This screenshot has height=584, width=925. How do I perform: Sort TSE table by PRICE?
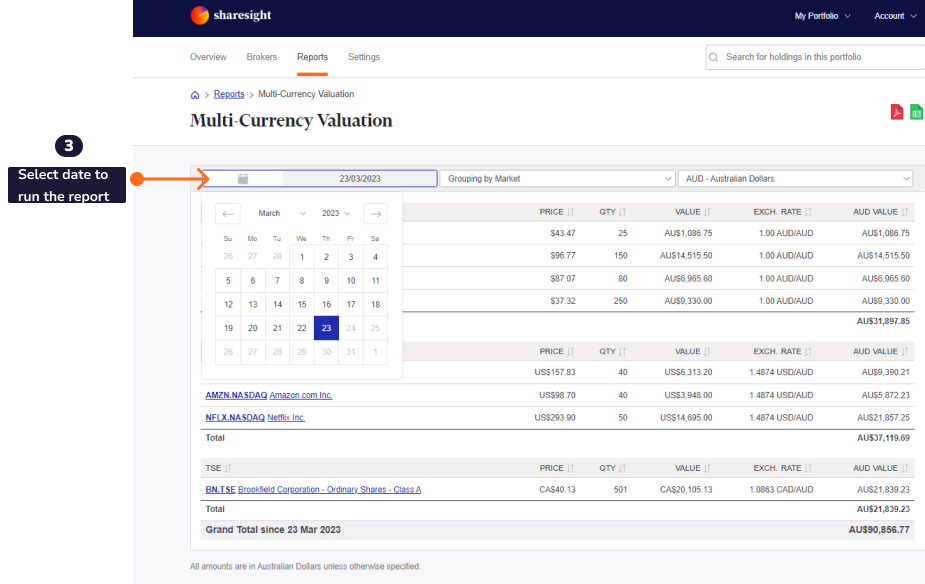(570, 468)
